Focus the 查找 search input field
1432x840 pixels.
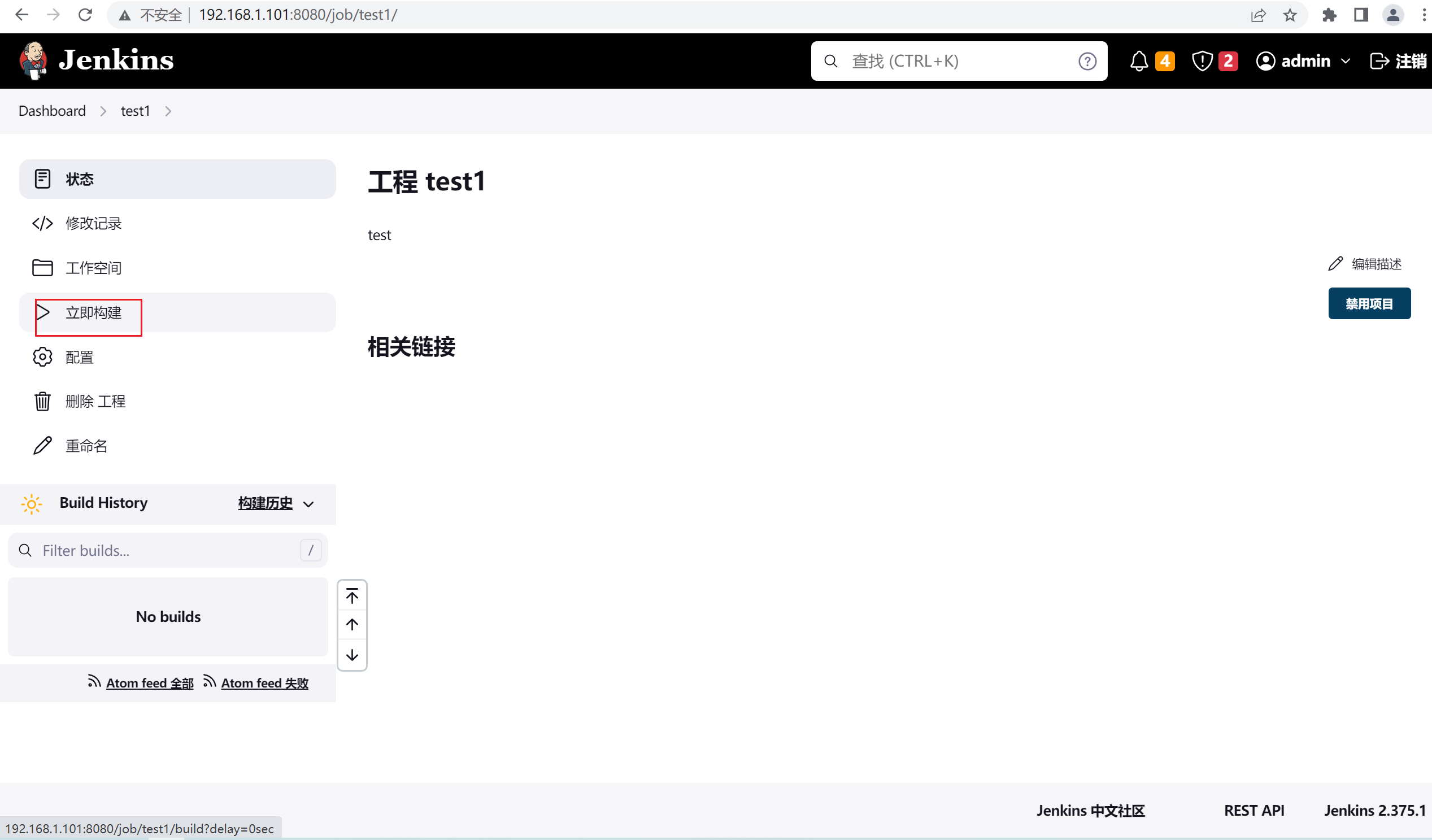tap(958, 61)
